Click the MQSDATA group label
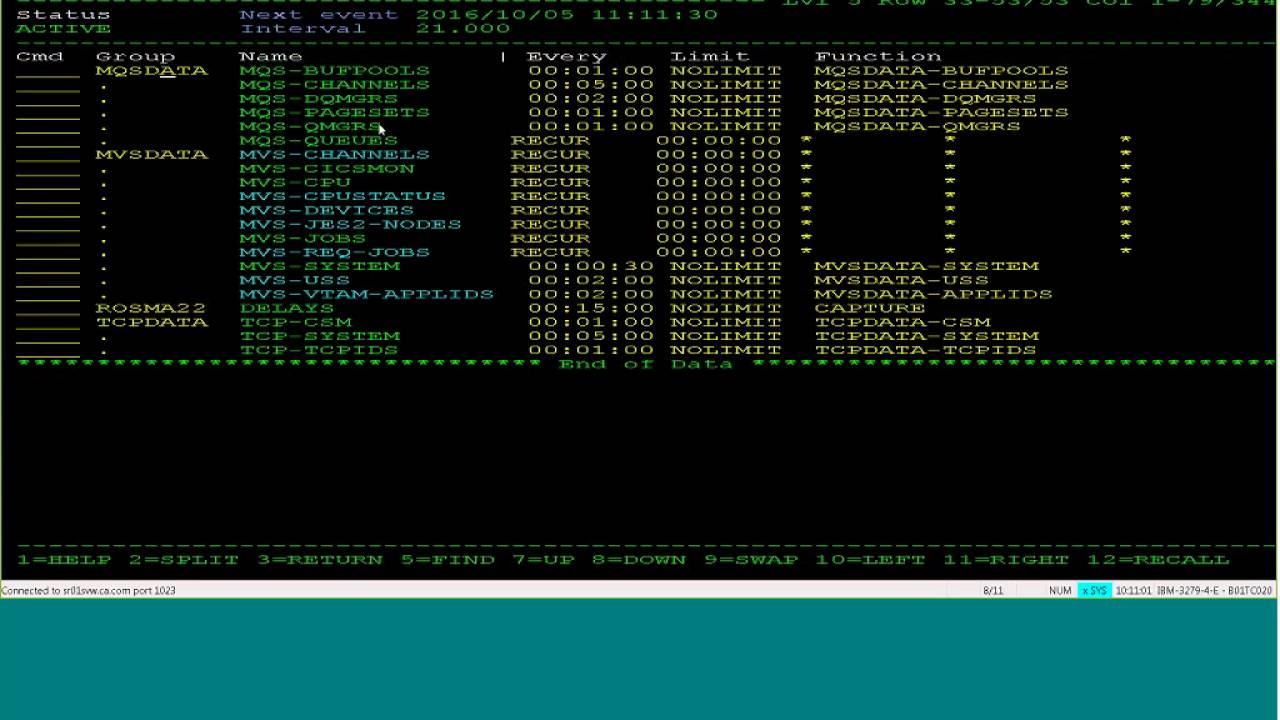The width and height of the screenshot is (1280, 720). pyautogui.click(x=152, y=71)
